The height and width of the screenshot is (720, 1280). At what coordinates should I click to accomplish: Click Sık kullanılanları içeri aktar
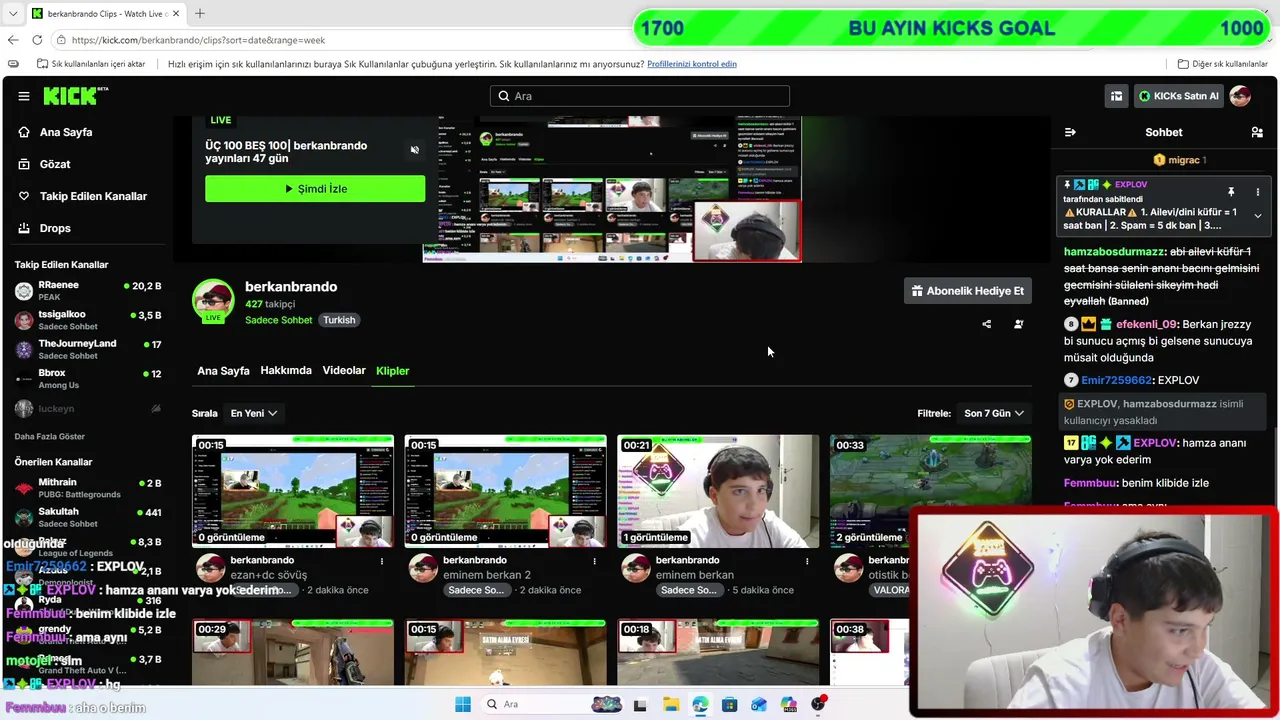(x=91, y=64)
